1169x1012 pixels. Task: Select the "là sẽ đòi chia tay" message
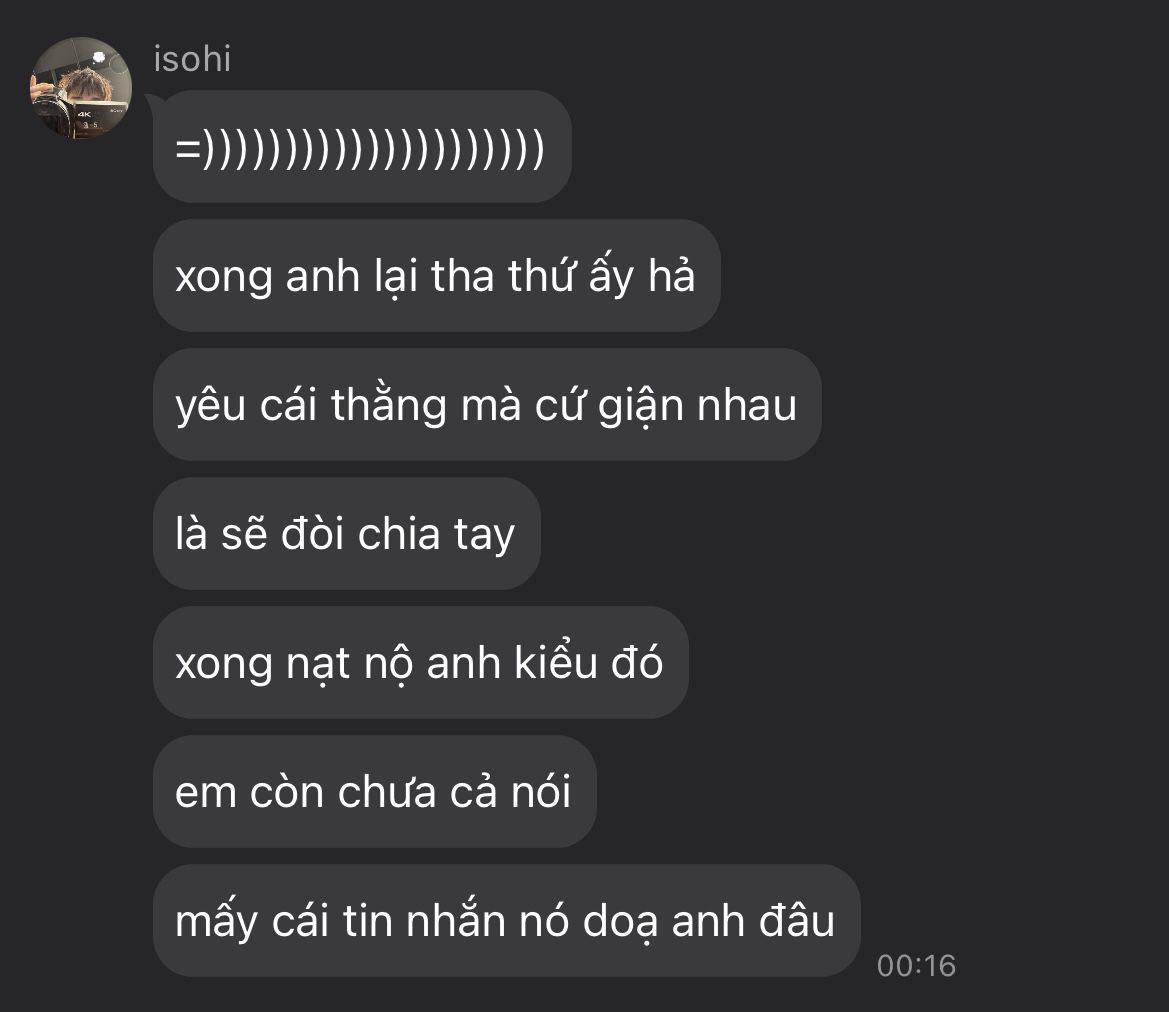(x=347, y=533)
